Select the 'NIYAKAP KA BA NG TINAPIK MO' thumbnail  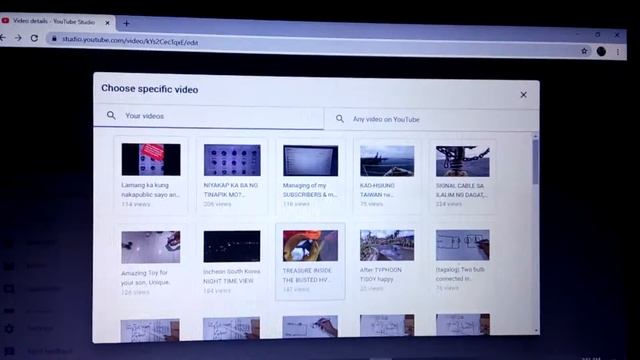[x=232, y=160]
